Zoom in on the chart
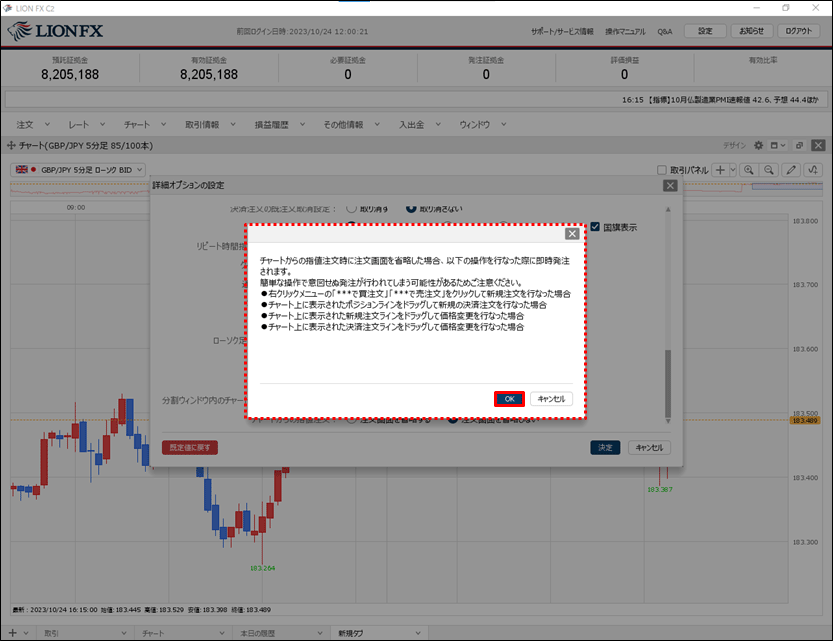This screenshot has height=641, width=833. coord(749,170)
